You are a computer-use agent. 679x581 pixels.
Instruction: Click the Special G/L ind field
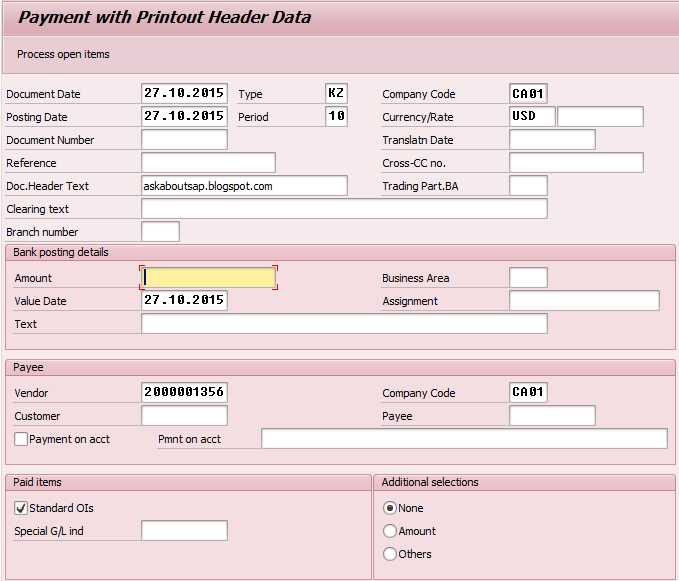[184, 530]
